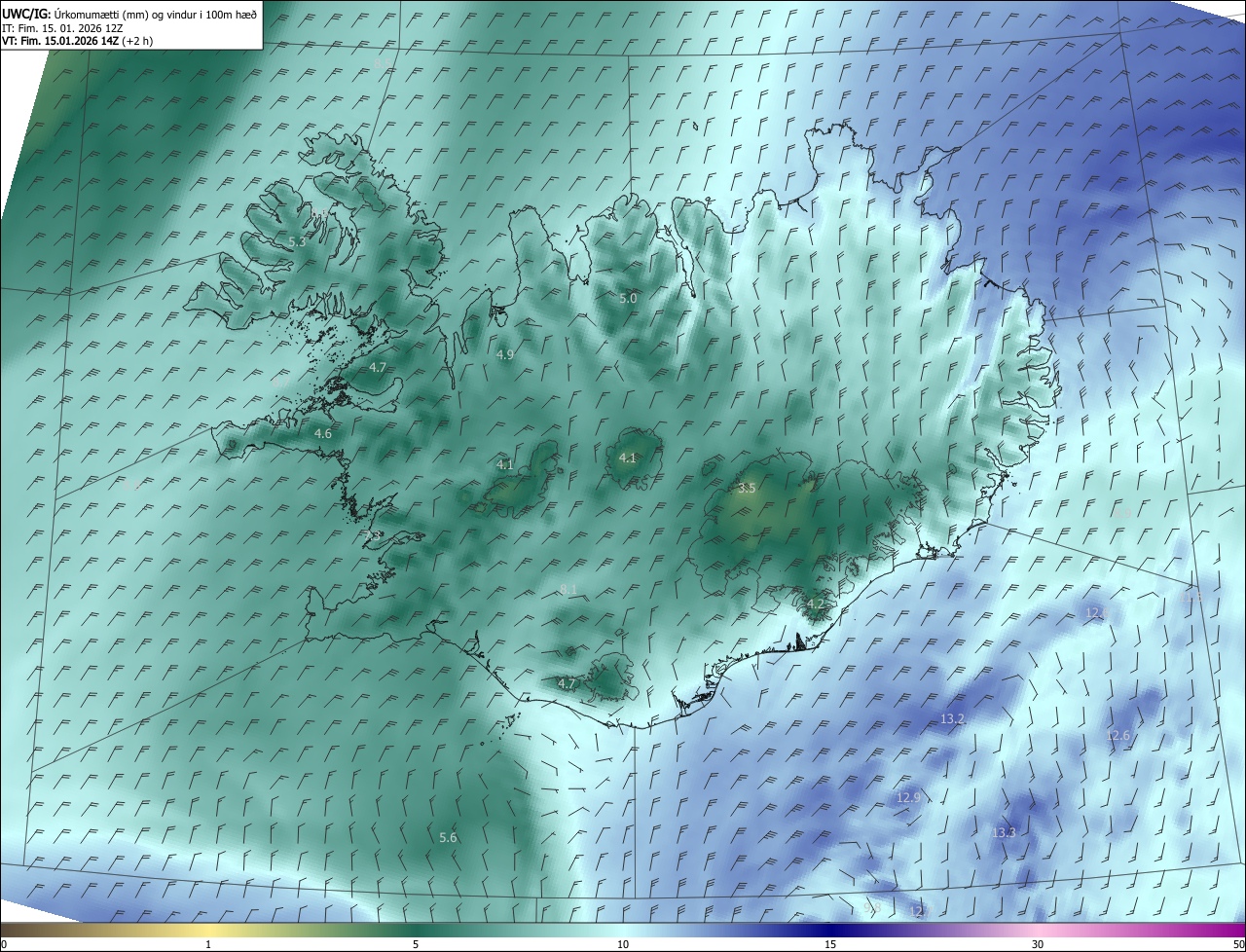Image resolution: width=1246 pixels, height=952 pixels.
Task: Click the 1 tick on the color scale
Action: point(208,944)
